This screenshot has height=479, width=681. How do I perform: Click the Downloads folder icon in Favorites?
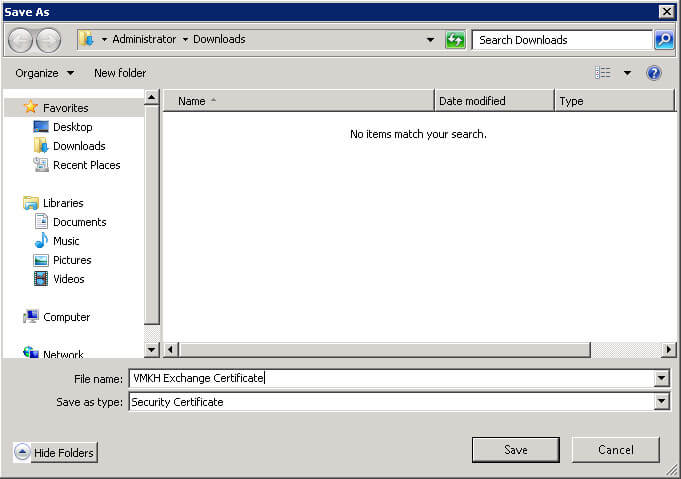click(41, 145)
